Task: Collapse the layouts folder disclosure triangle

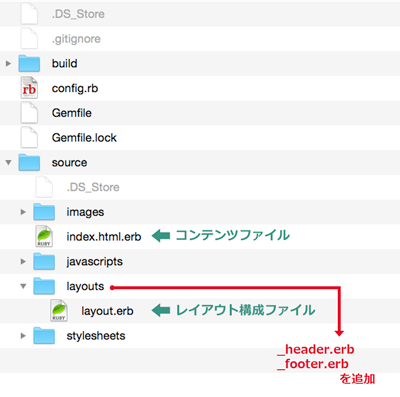Action: tap(23, 286)
